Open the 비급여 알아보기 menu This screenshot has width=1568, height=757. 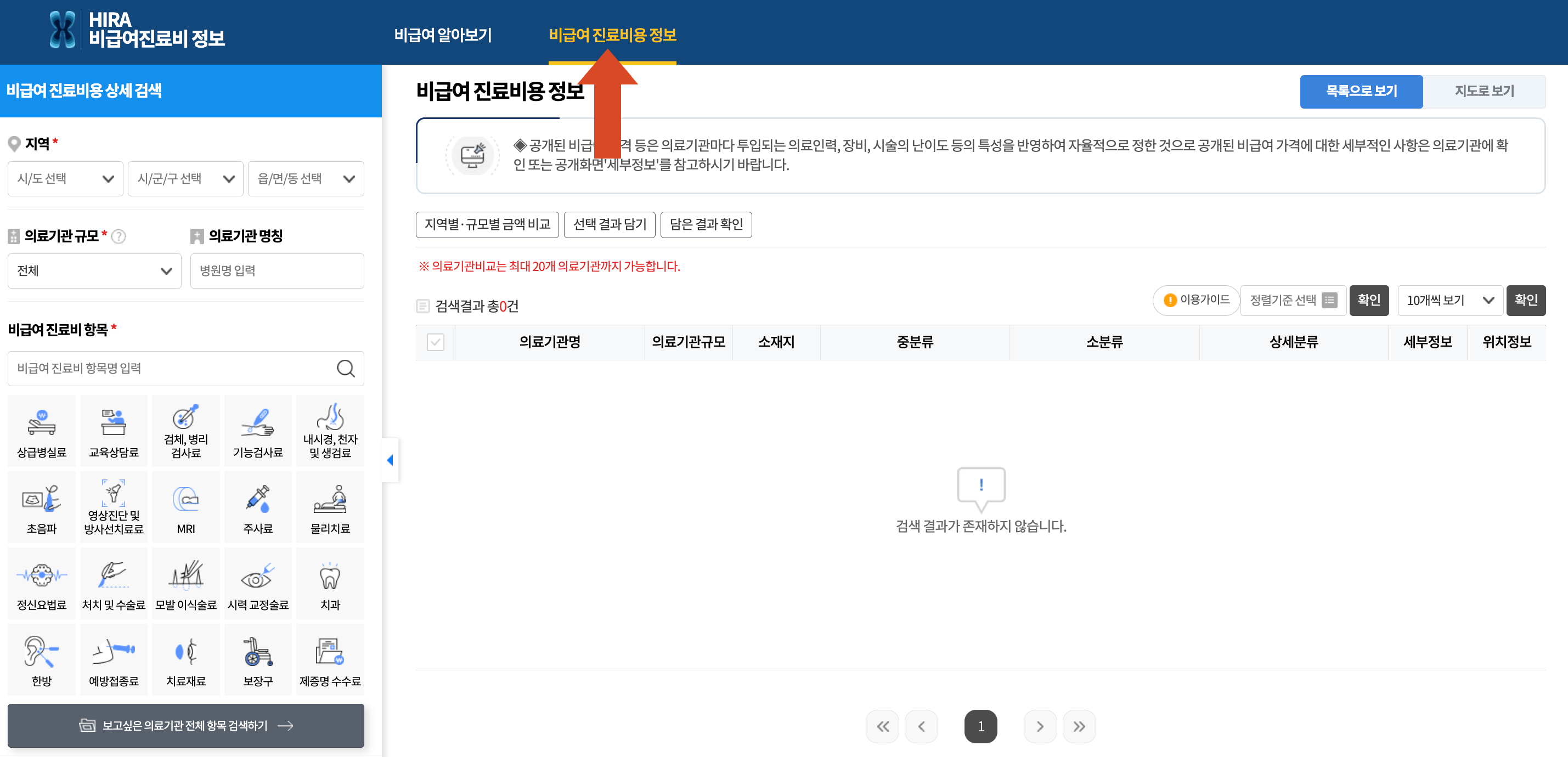pos(443,35)
